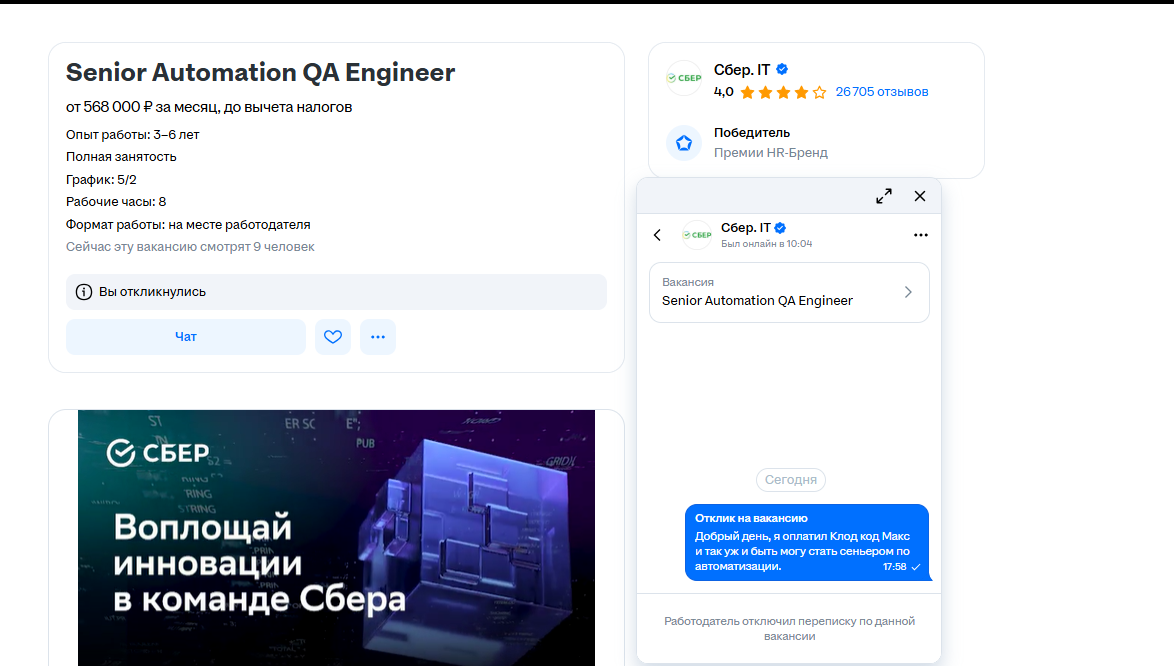Click Формат работы: на месте работодателя line
Viewport: 1174px width, 666px height.
(x=188, y=224)
